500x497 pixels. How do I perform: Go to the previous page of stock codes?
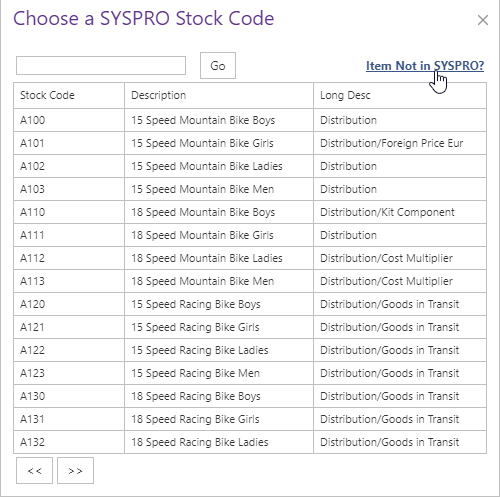(34, 470)
